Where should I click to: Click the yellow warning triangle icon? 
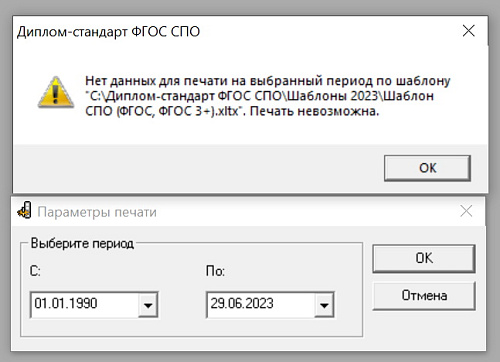(56, 92)
